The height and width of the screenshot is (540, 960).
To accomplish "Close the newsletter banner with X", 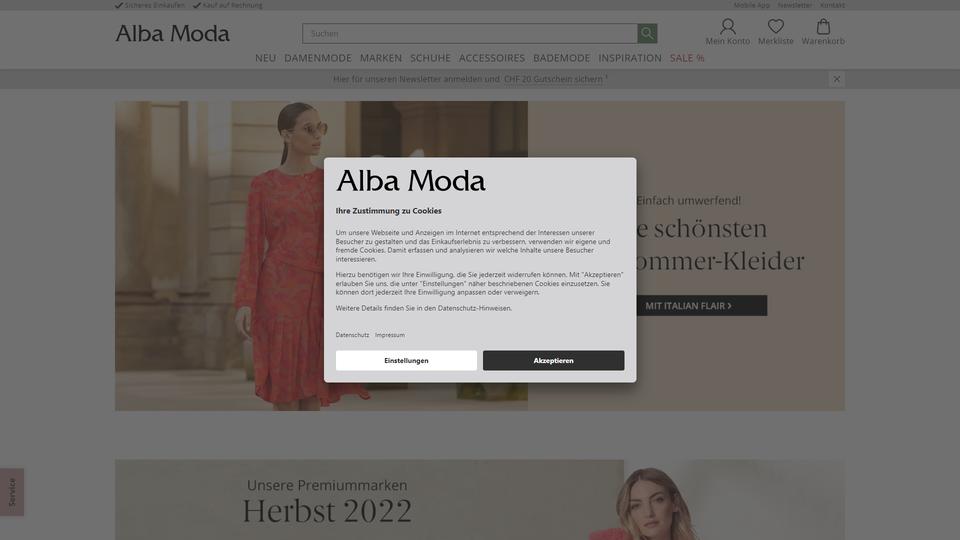I will 836,79.
